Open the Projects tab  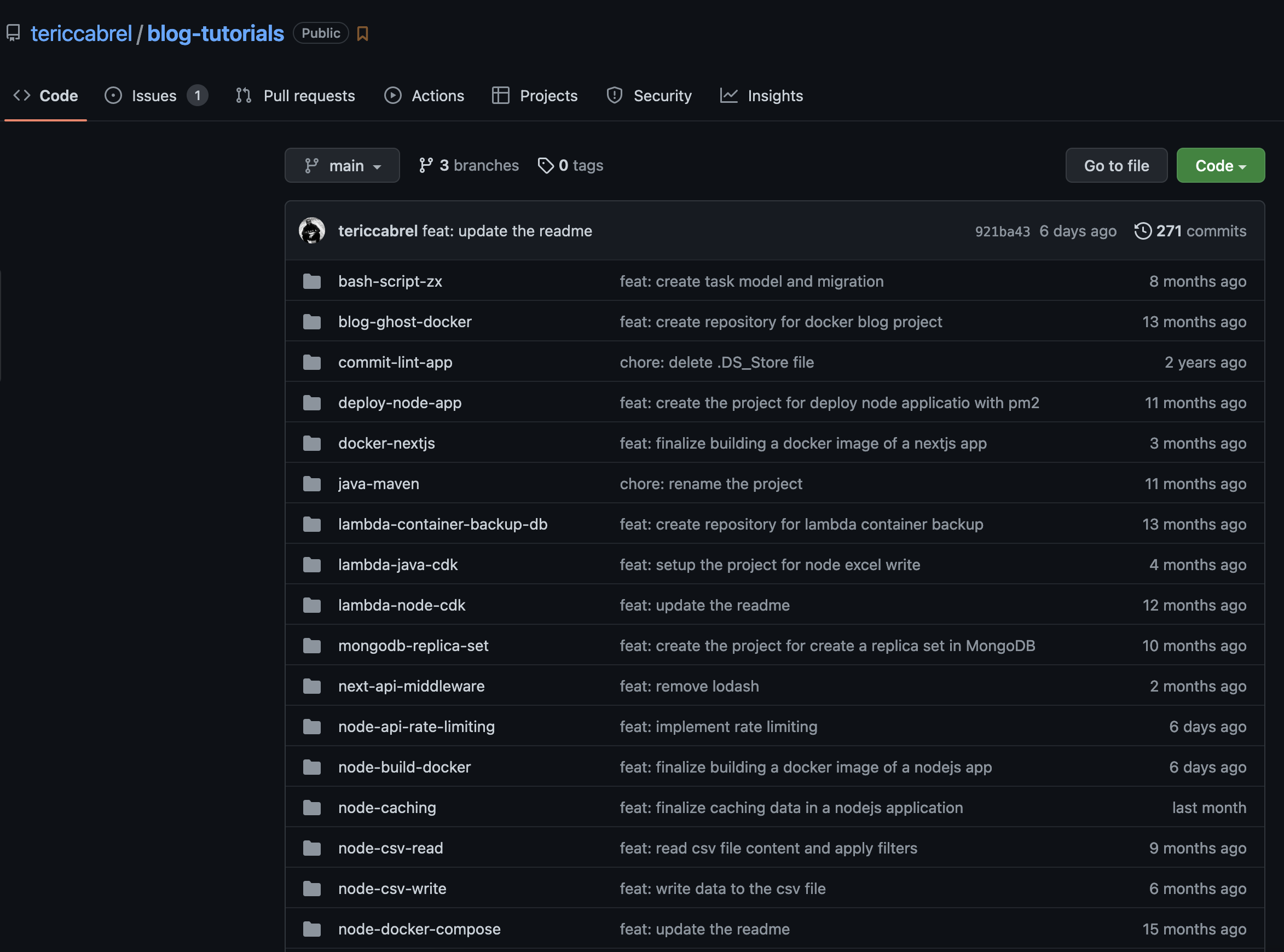pos(535,96)
